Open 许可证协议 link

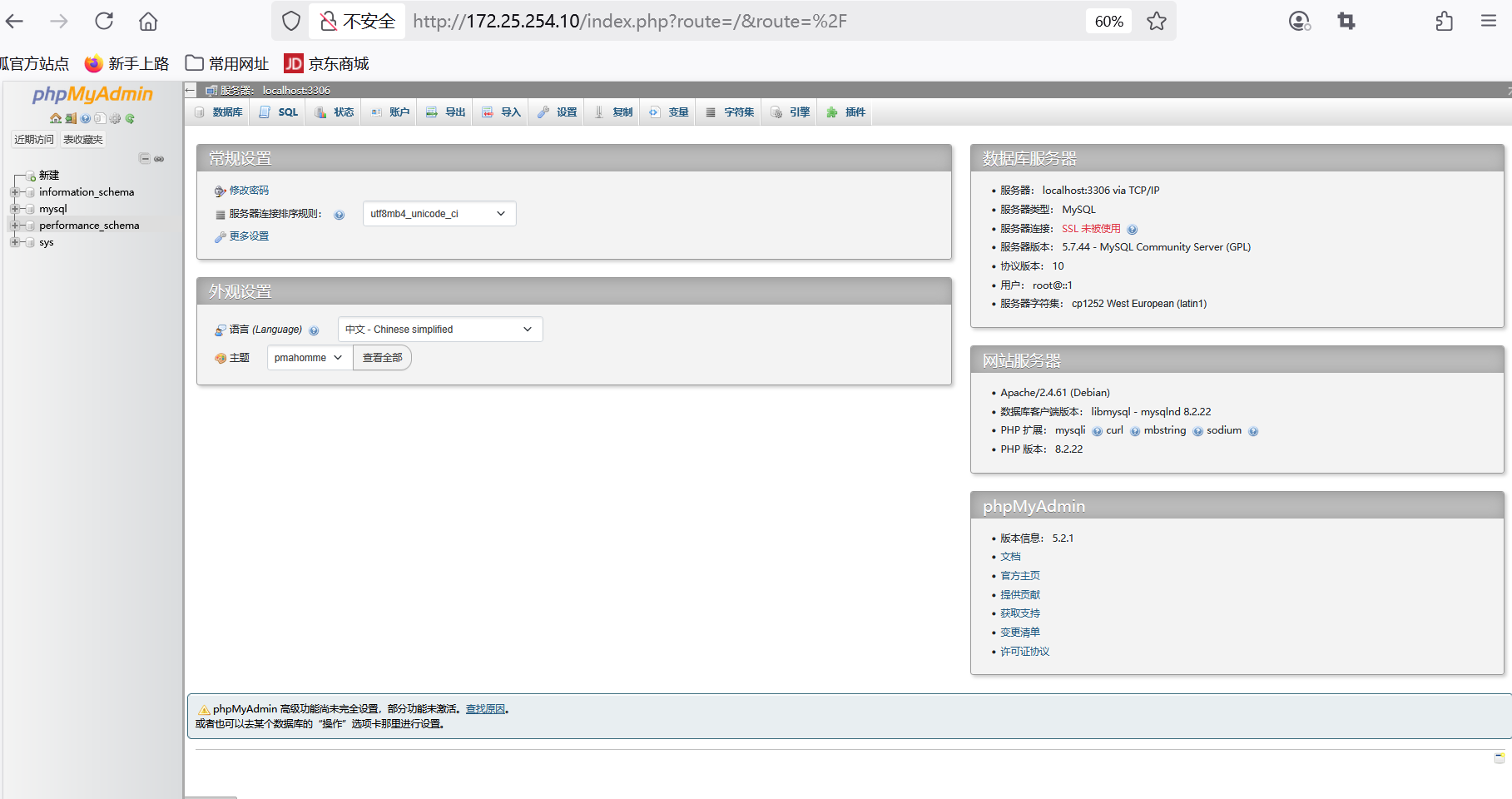[x=1025, y=652]
